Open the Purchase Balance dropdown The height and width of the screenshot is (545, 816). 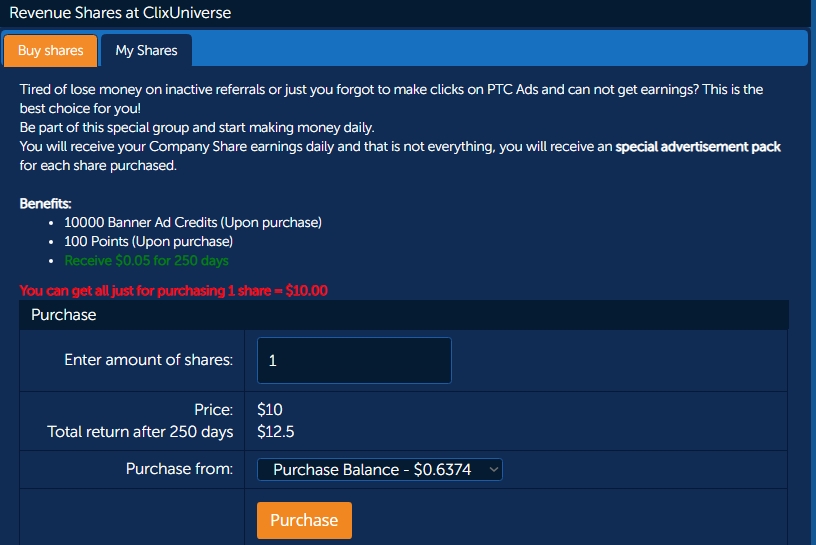tap(378, 469)
